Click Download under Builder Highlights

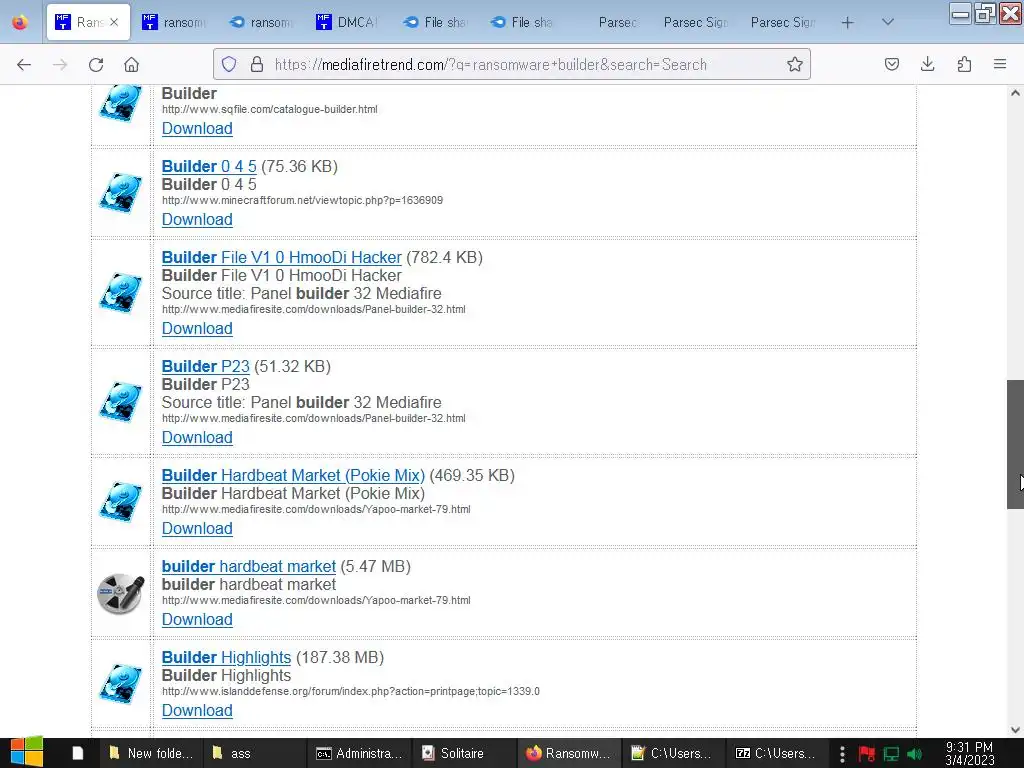click(x=197, y=711)
